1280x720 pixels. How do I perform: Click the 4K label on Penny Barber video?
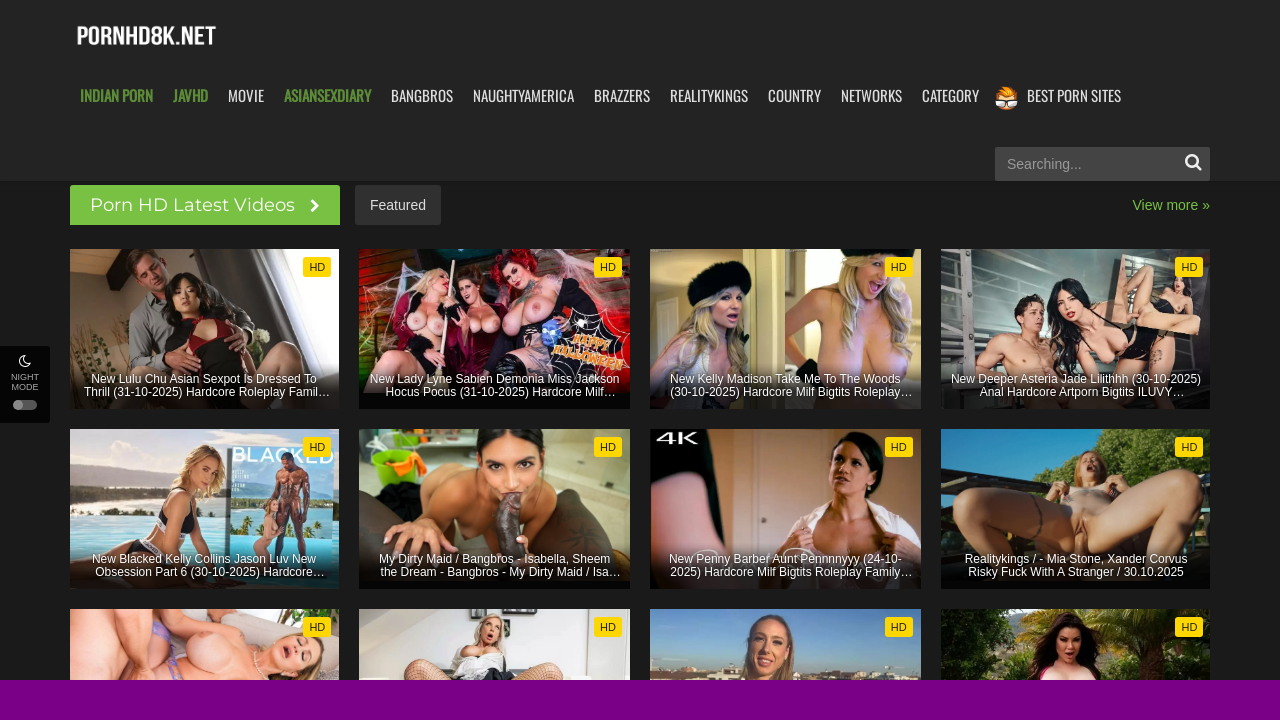(677, 438)
